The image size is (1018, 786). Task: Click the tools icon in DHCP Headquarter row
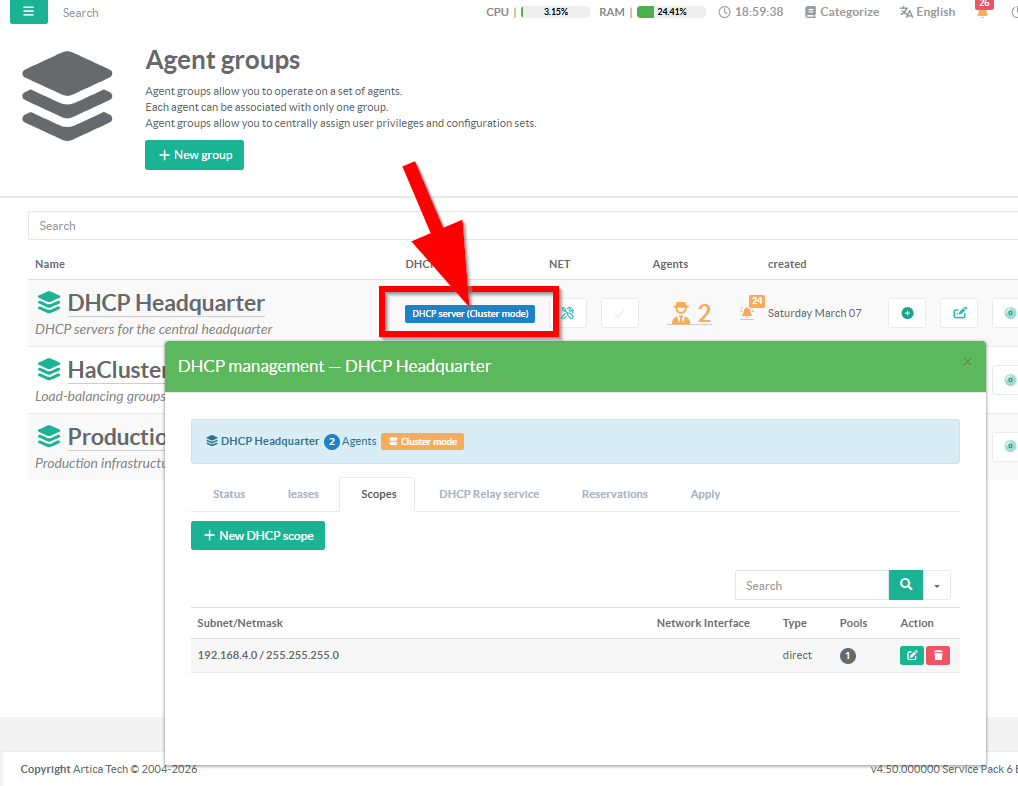[568, 313]
